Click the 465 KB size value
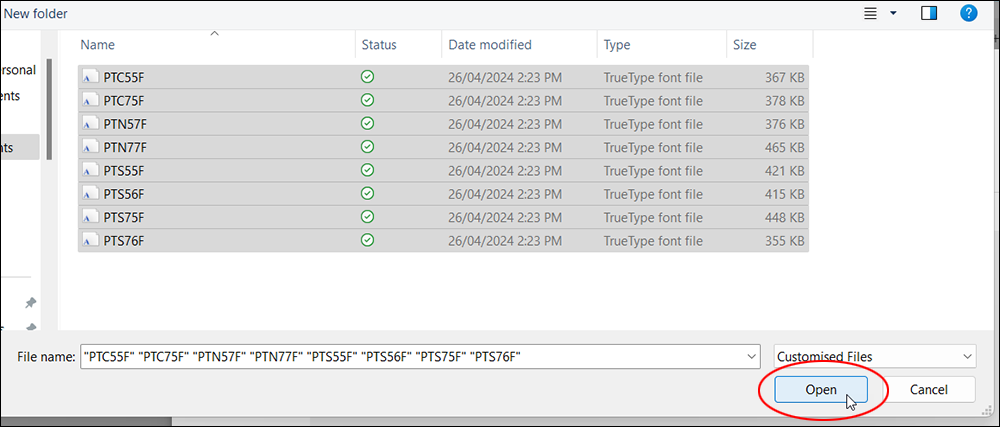This screenshot has width=1000, height=427. 784,148
